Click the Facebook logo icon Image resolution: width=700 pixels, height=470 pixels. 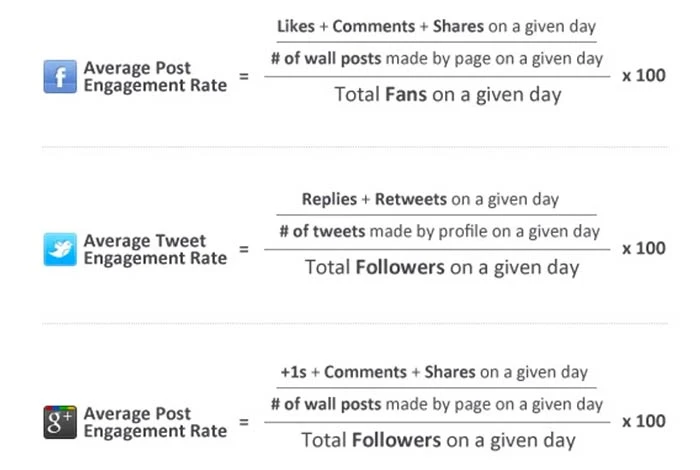coord(61,77)
